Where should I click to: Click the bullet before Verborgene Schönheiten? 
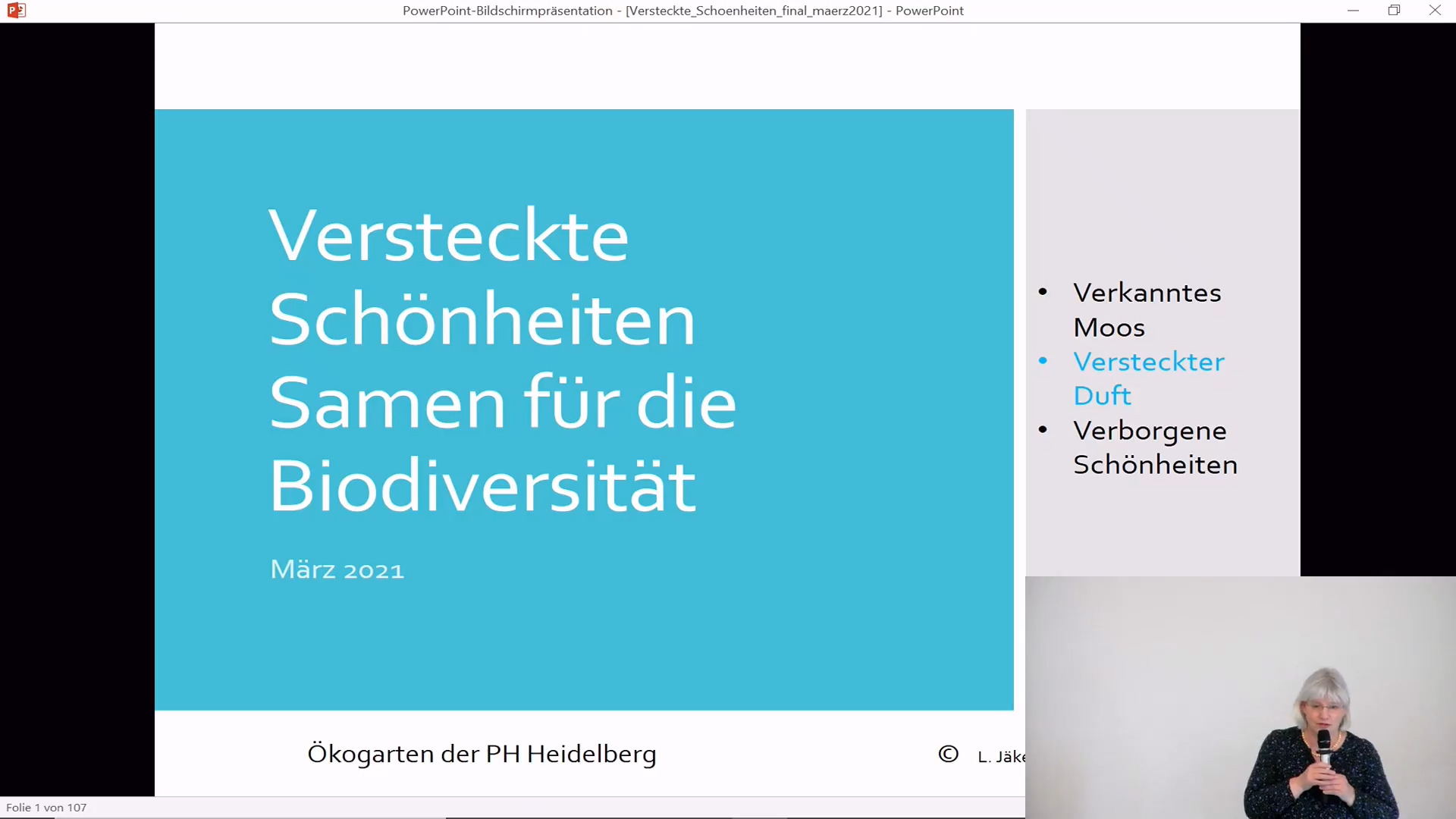[1043, 430]
